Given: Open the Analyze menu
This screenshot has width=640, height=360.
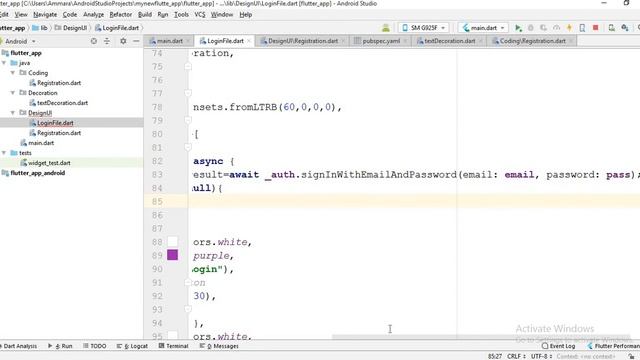Looking at the screenshot, I should [93, 15].
